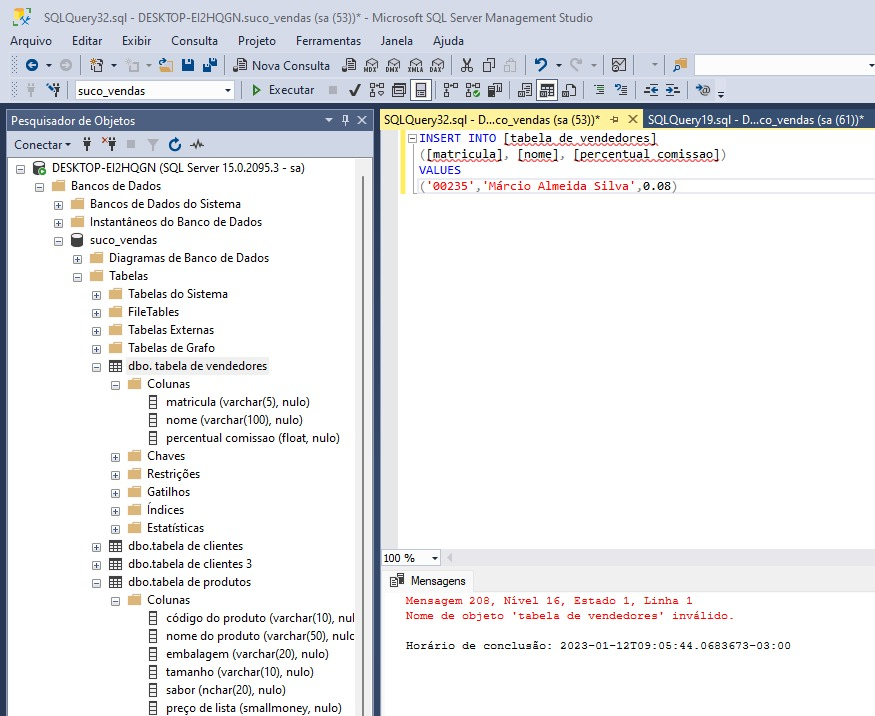
Task: Select the percentual comissao column item
Action: click(x=253, y=438)
